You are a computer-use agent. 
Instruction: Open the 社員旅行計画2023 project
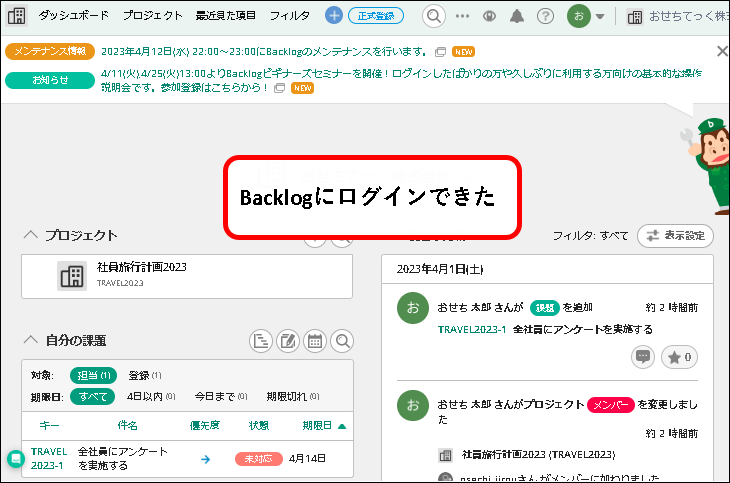[x=142, y=267]
